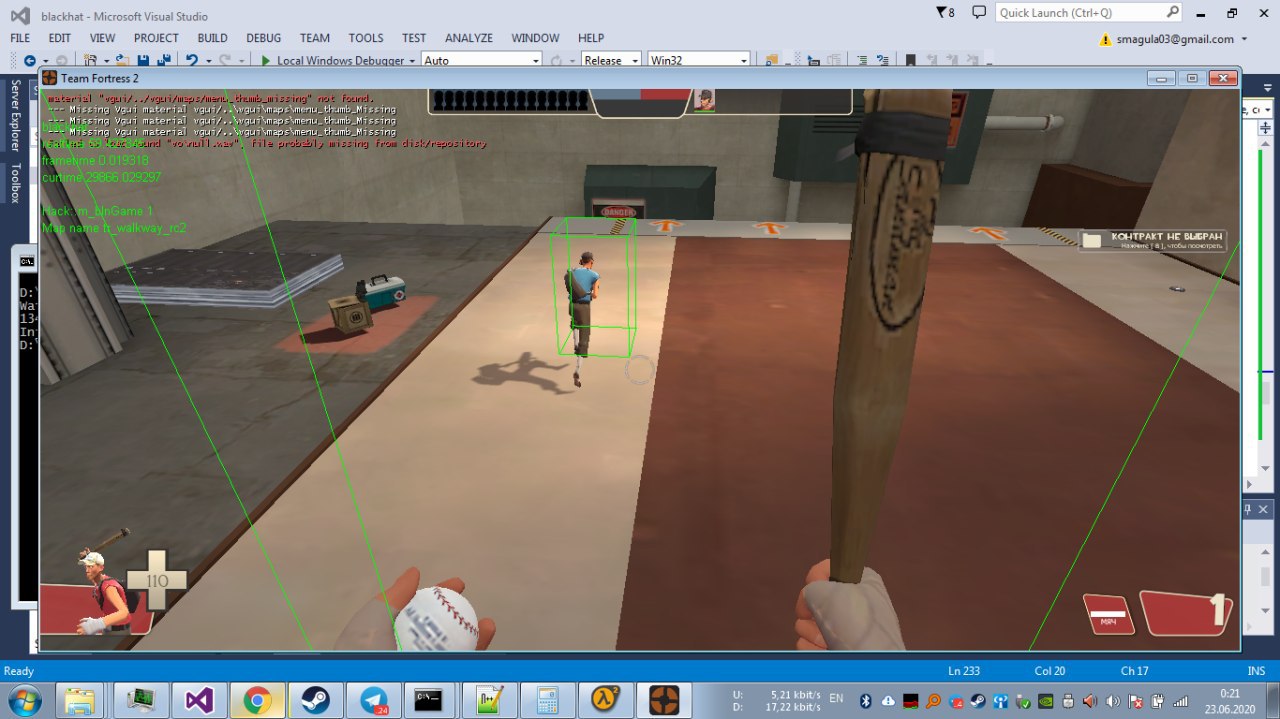Click the clock showing 0:21 23.06.2020
Image resolution: width=1280 pixels, height=719 pixels.
click(x=1232, y=701)
